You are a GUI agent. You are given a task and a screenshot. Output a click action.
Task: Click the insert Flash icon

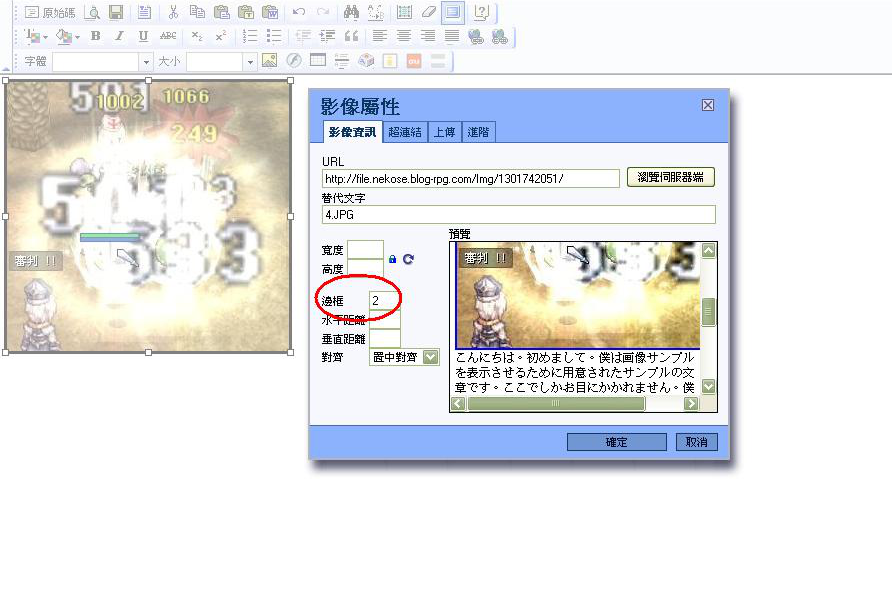click(294, 61)
